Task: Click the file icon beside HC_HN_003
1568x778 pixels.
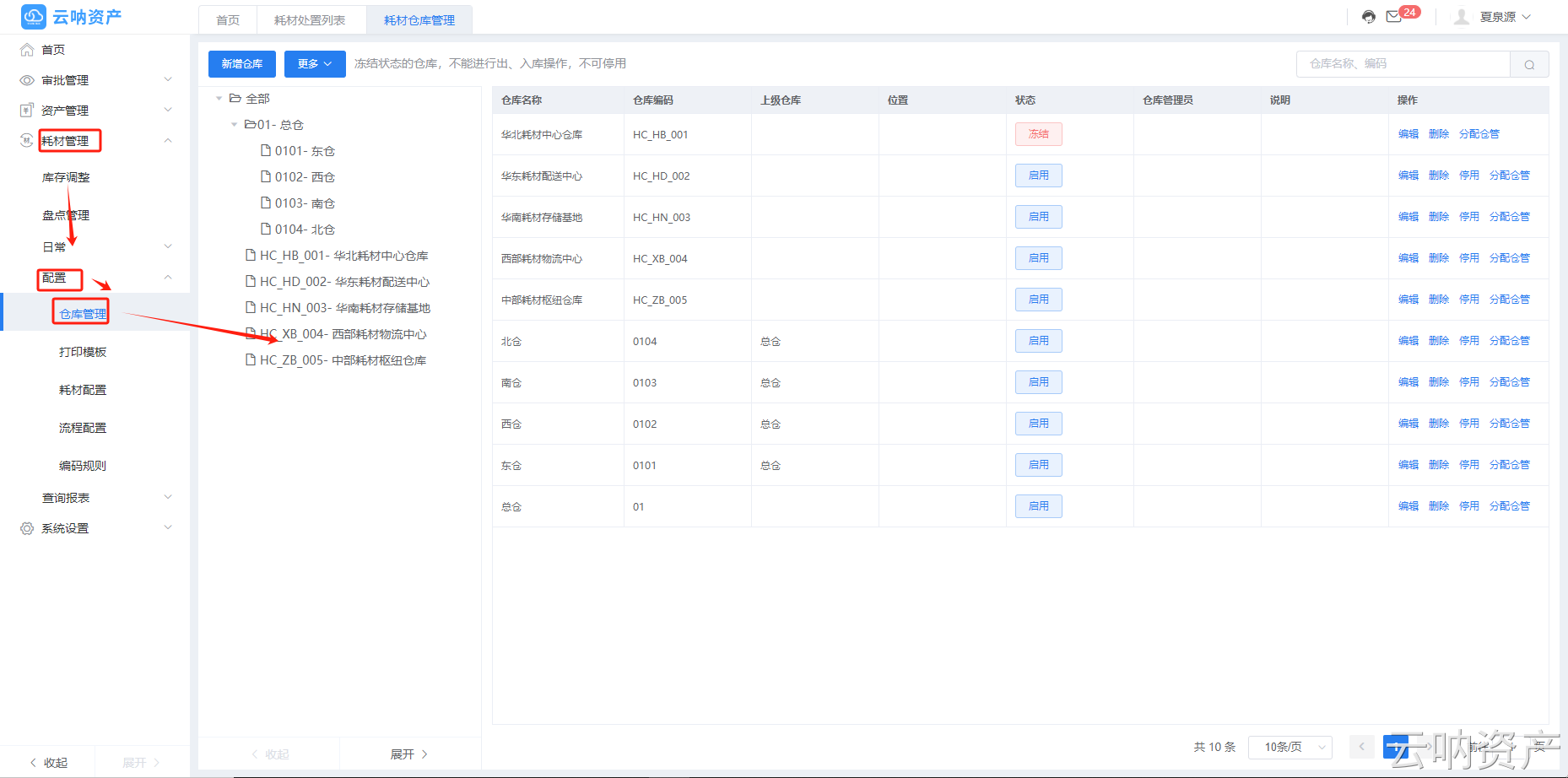Action: click(x=251, y=308)
